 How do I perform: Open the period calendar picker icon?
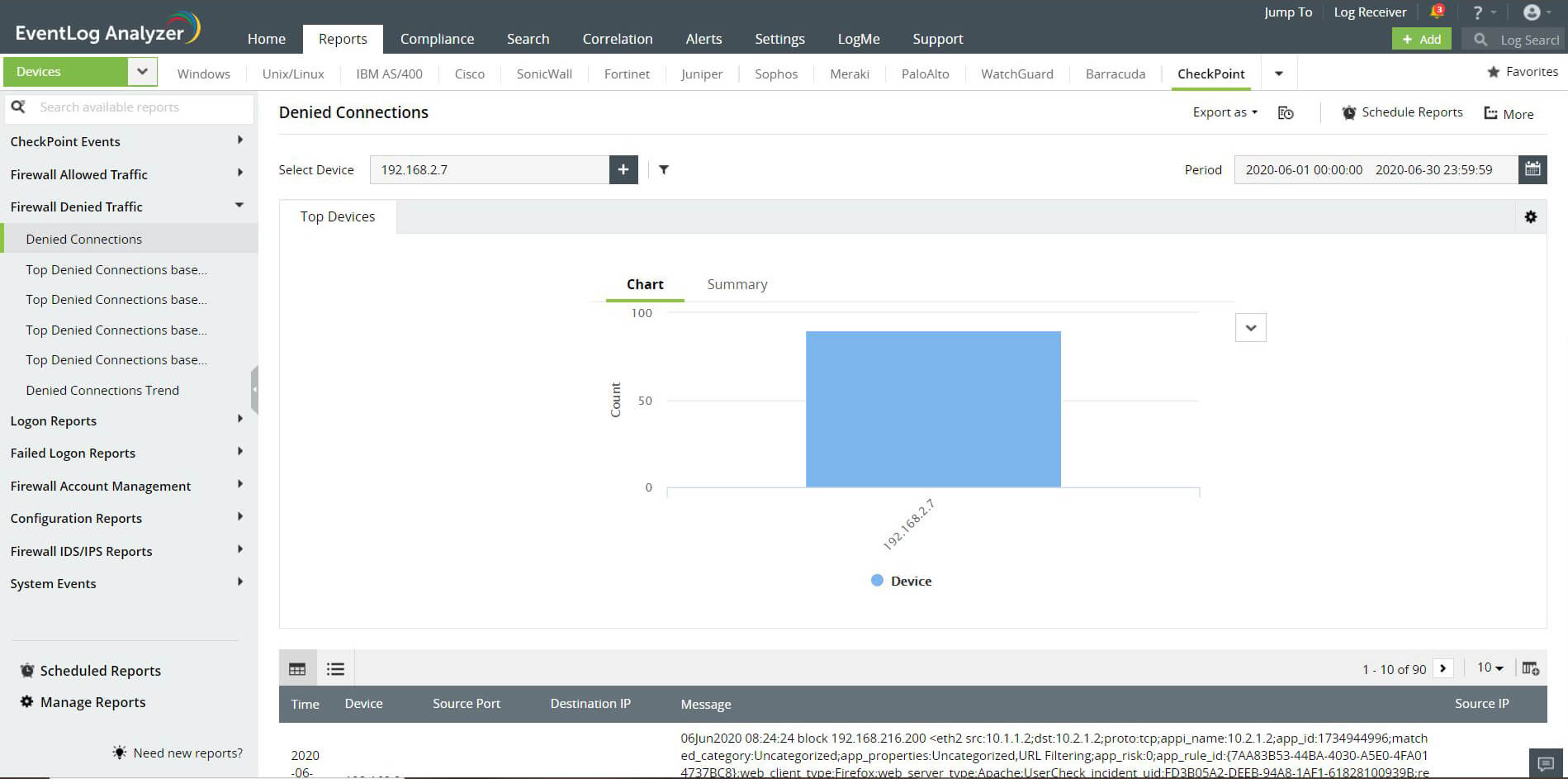tap(1532, 169)
